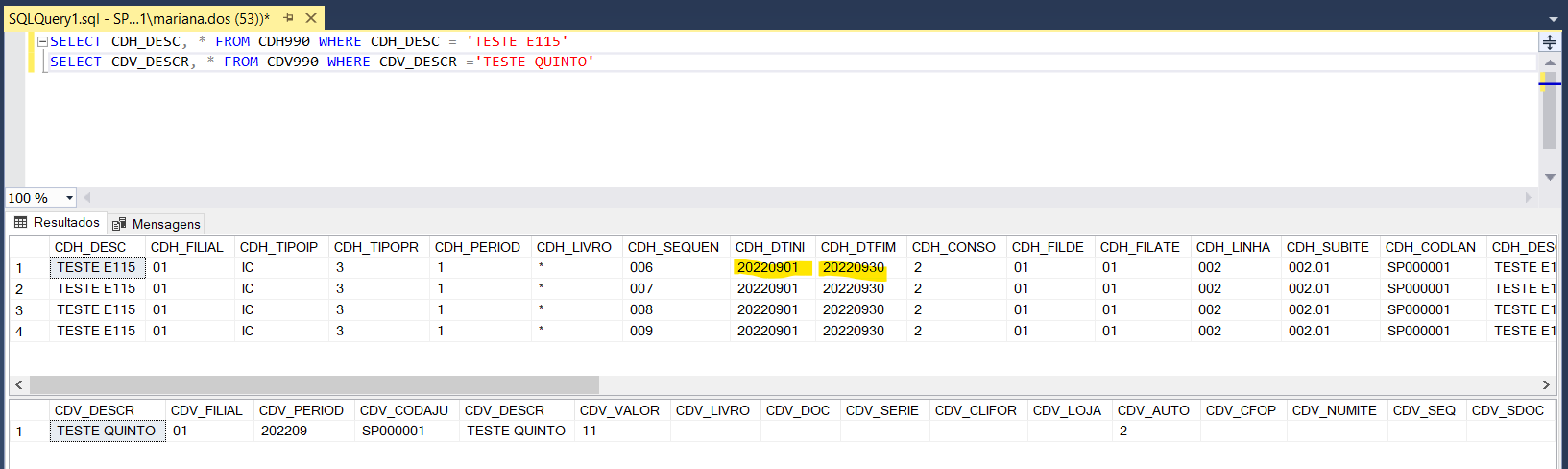Screen dimensions: 1568x469
Task: Select the CDH_SUBITE column header
Action: pos(1329,247)
